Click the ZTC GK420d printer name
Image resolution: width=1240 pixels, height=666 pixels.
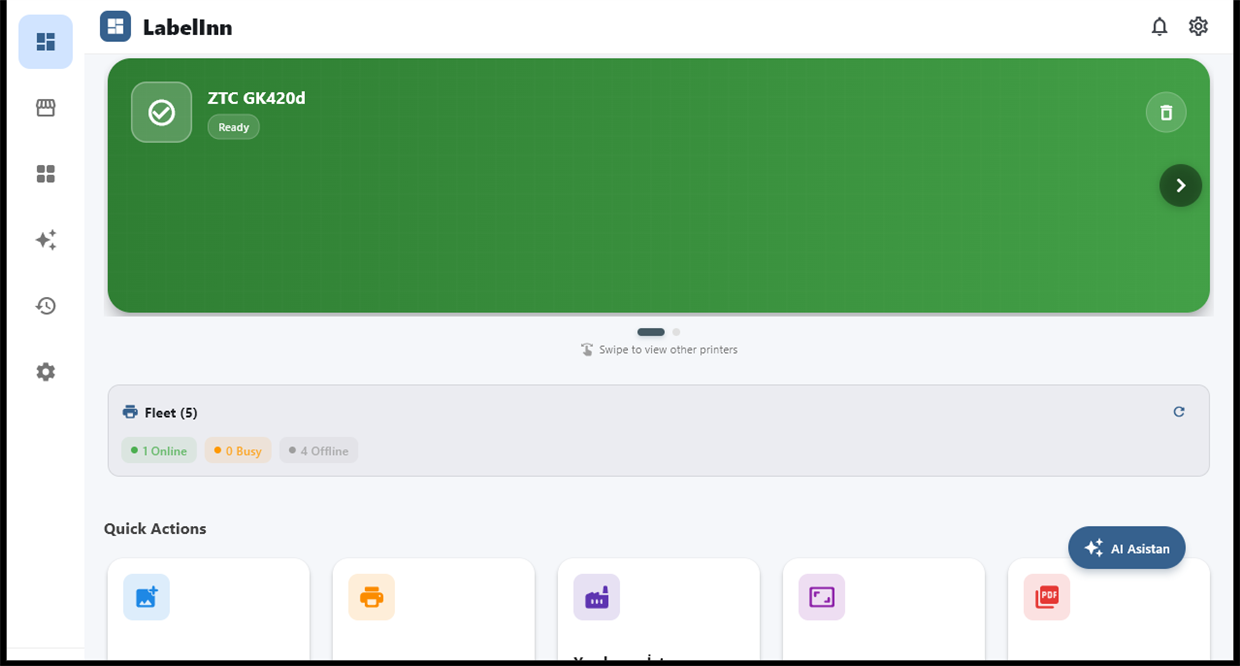[256, 98]
